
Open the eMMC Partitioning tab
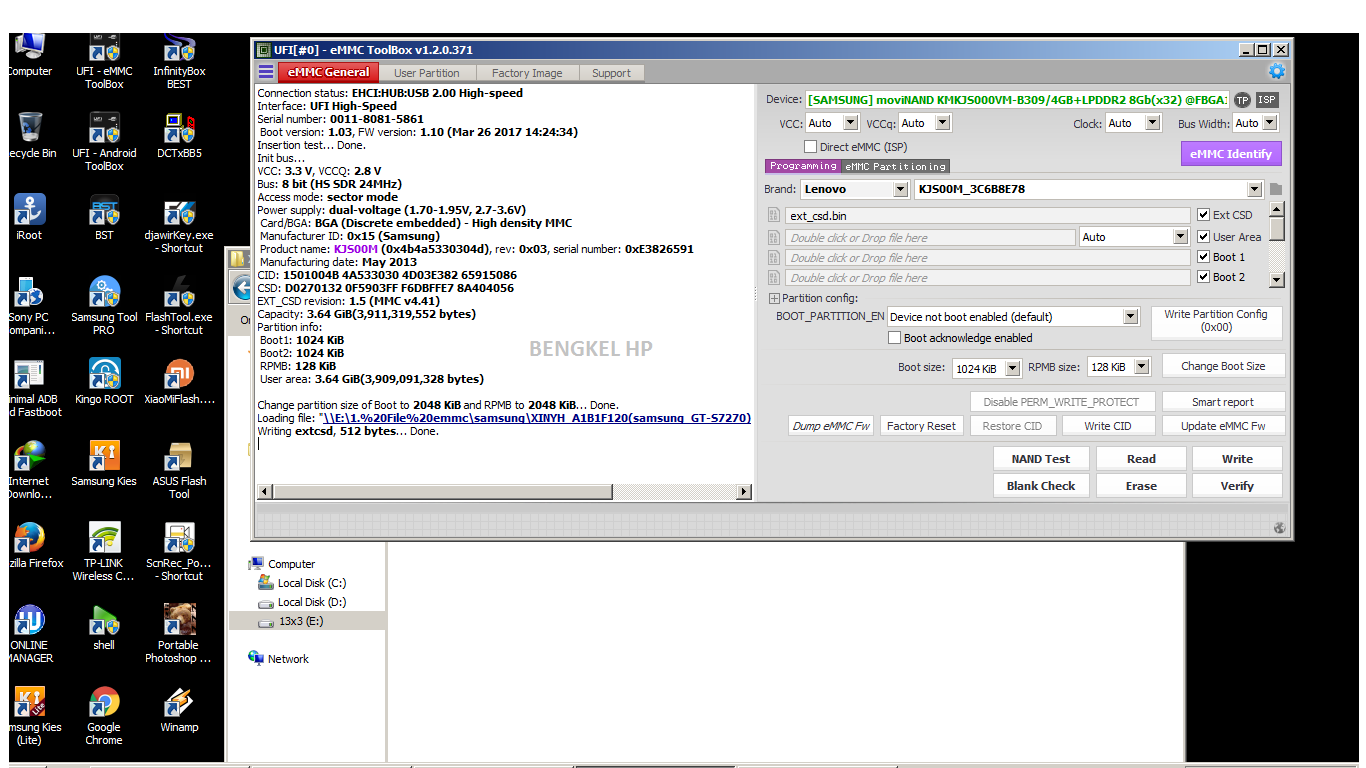[x=896, y=166]
